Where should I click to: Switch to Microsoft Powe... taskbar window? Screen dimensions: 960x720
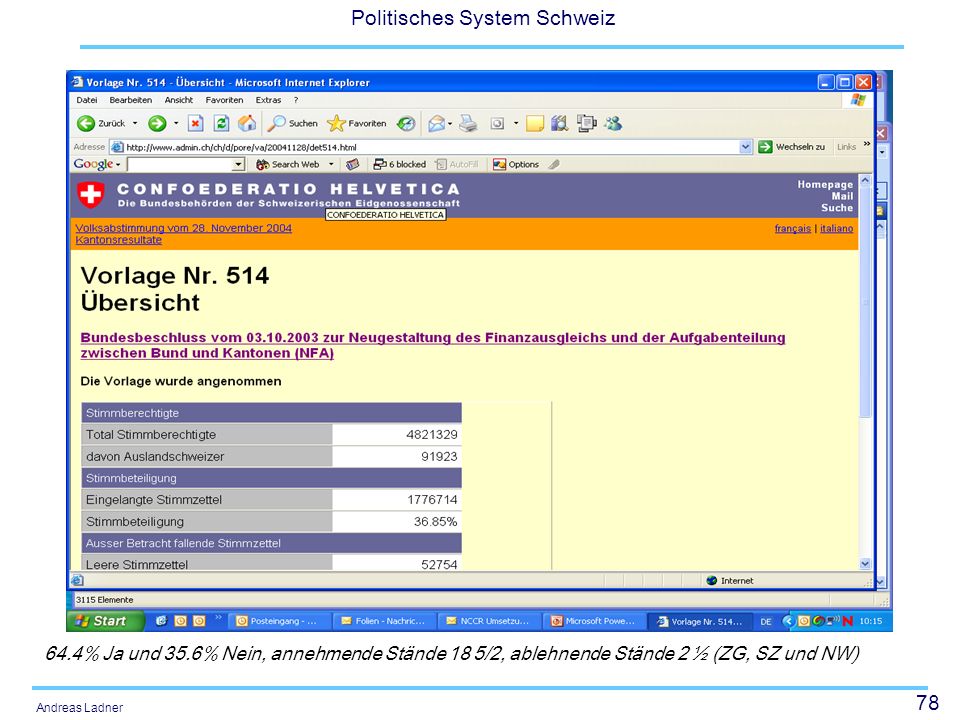[x=595, y=621]
